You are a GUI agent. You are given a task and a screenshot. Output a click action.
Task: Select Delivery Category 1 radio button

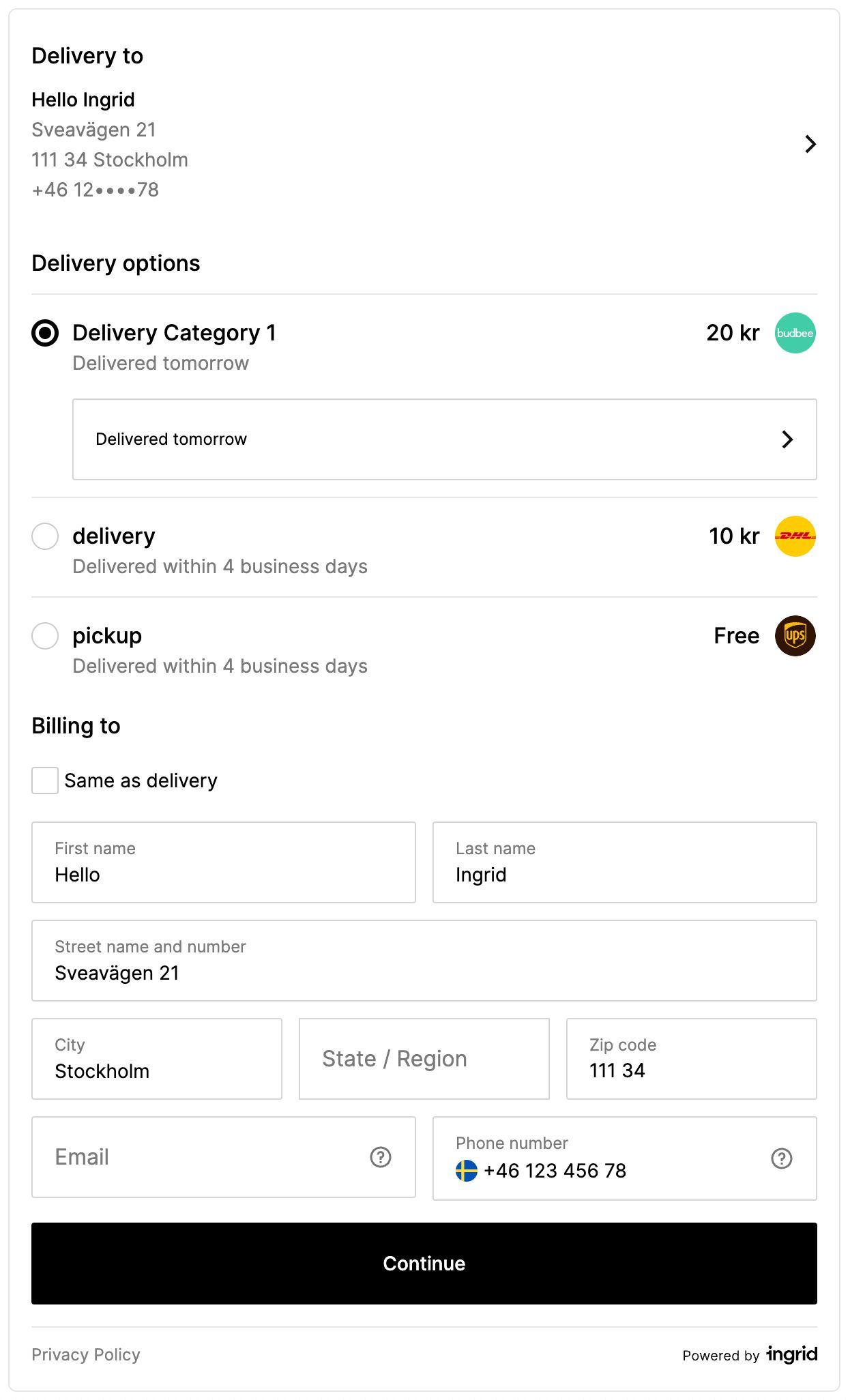45,333
